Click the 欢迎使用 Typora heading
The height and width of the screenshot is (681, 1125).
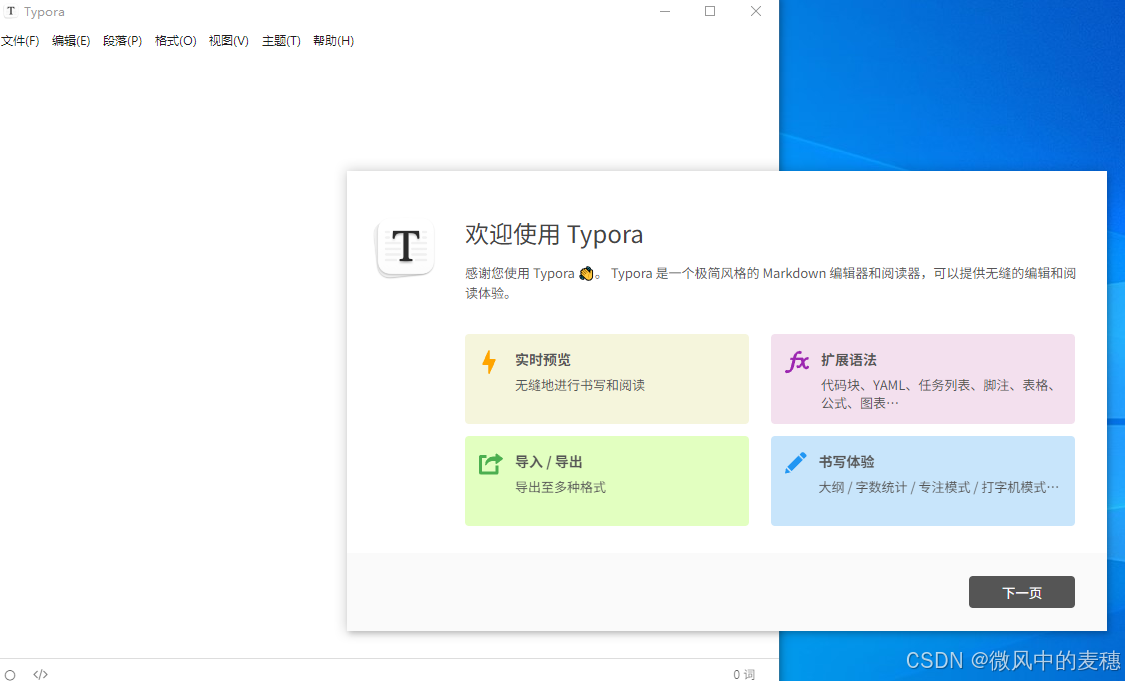(554, 235)
